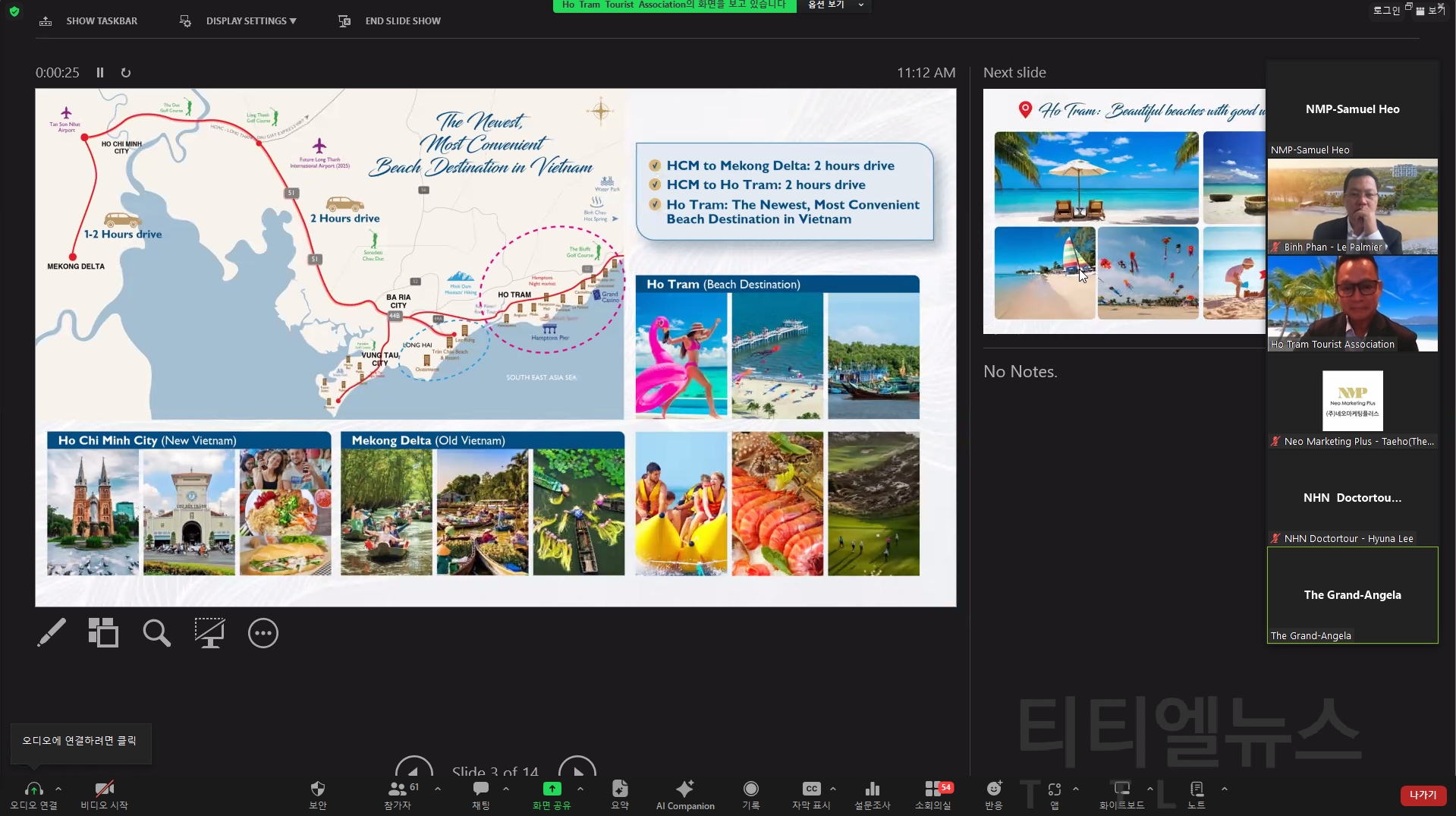Screen dimensions: 1456x816
Task: Expand screen share options caret
Action: click(x=580, y=789)
